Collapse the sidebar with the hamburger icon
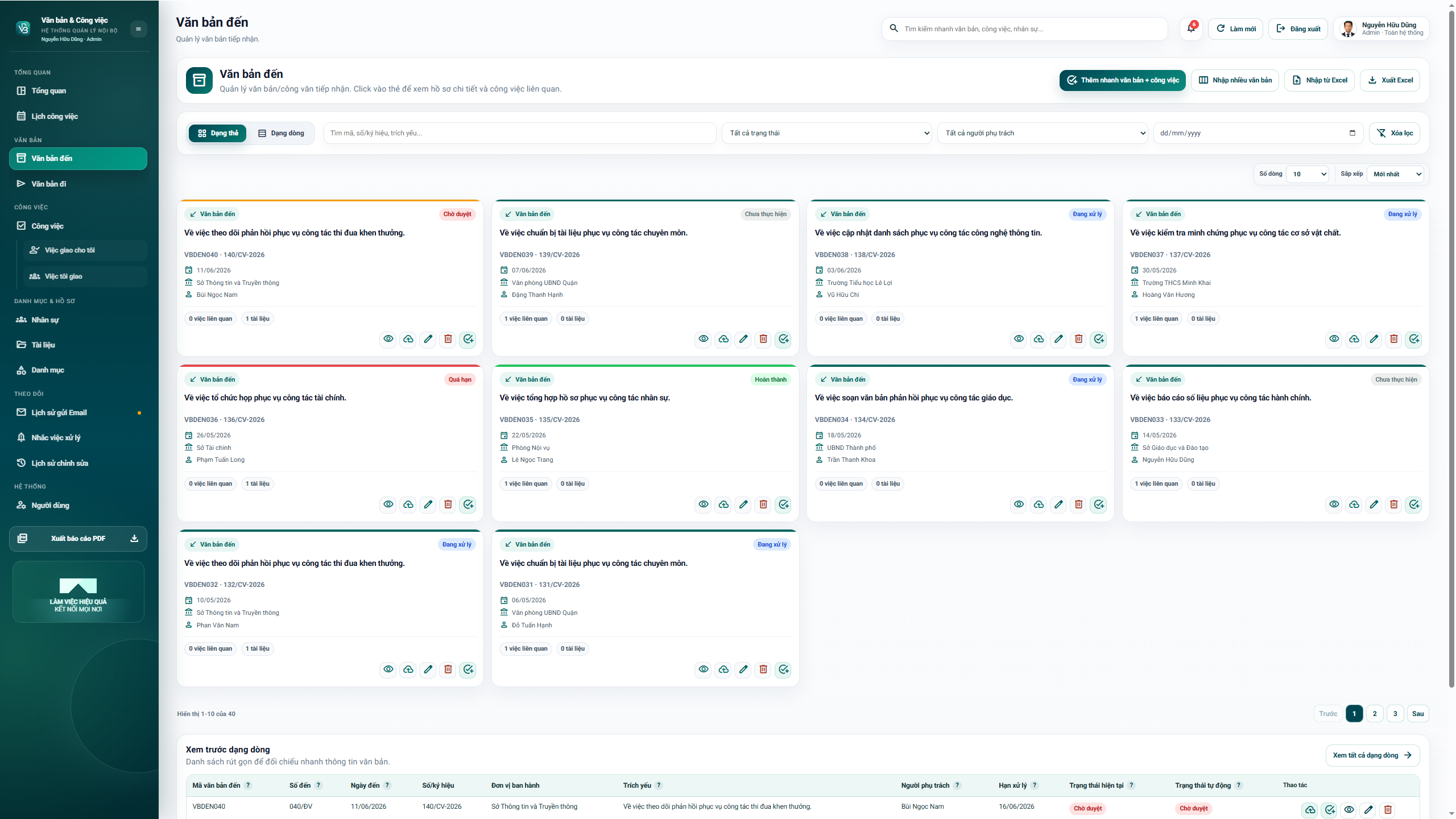The width and height of the screenshot is (1456, 819). point(138,29)
